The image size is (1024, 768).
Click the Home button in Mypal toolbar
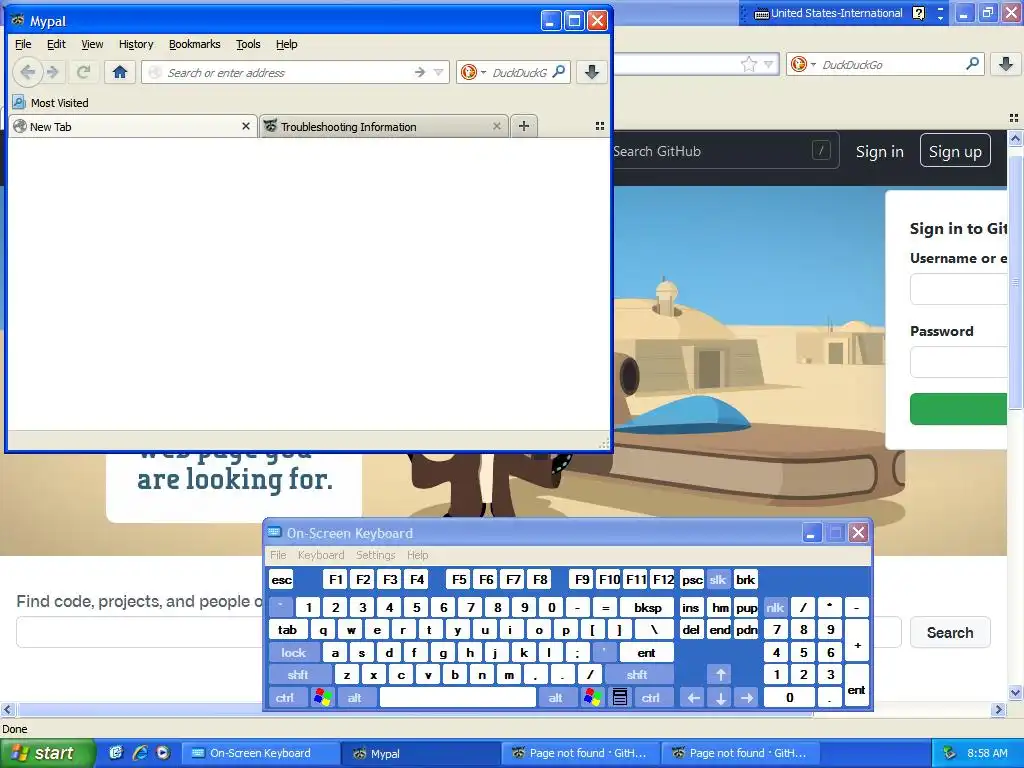coord(120,72)
